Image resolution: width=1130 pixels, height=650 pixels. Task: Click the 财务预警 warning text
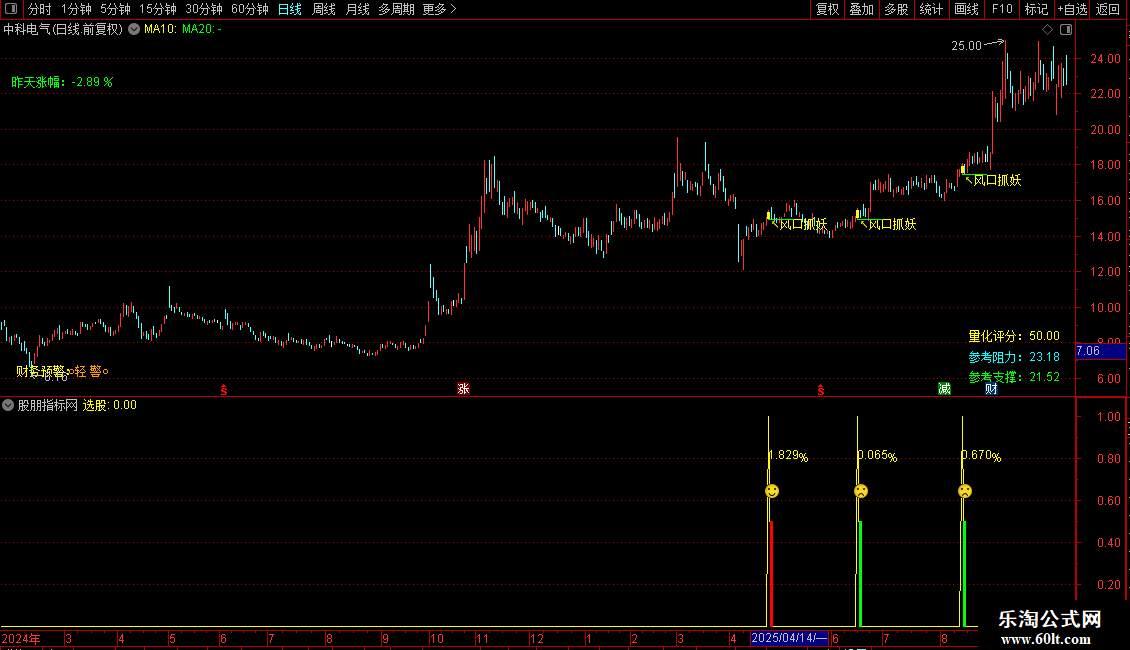tap(40, 372)
